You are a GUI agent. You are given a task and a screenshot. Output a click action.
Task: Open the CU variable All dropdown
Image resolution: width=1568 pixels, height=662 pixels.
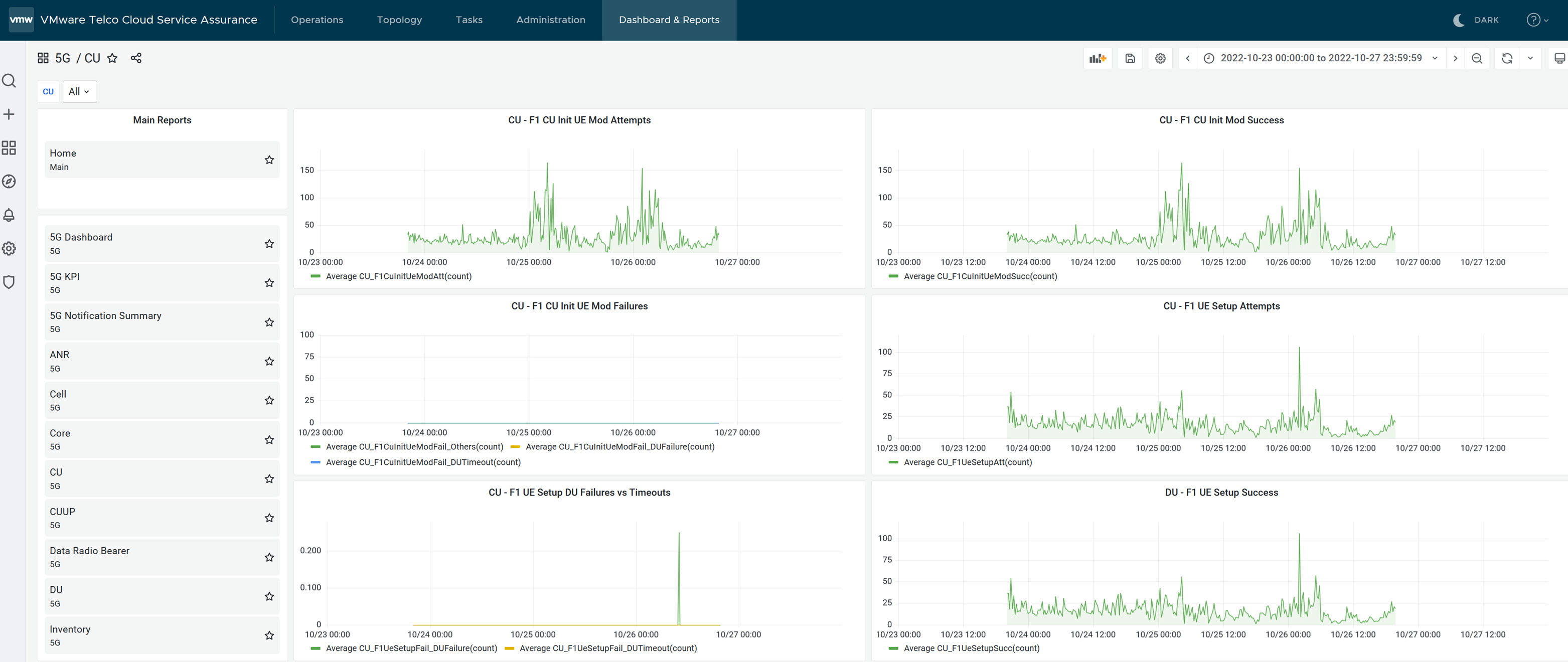[79, 91]
